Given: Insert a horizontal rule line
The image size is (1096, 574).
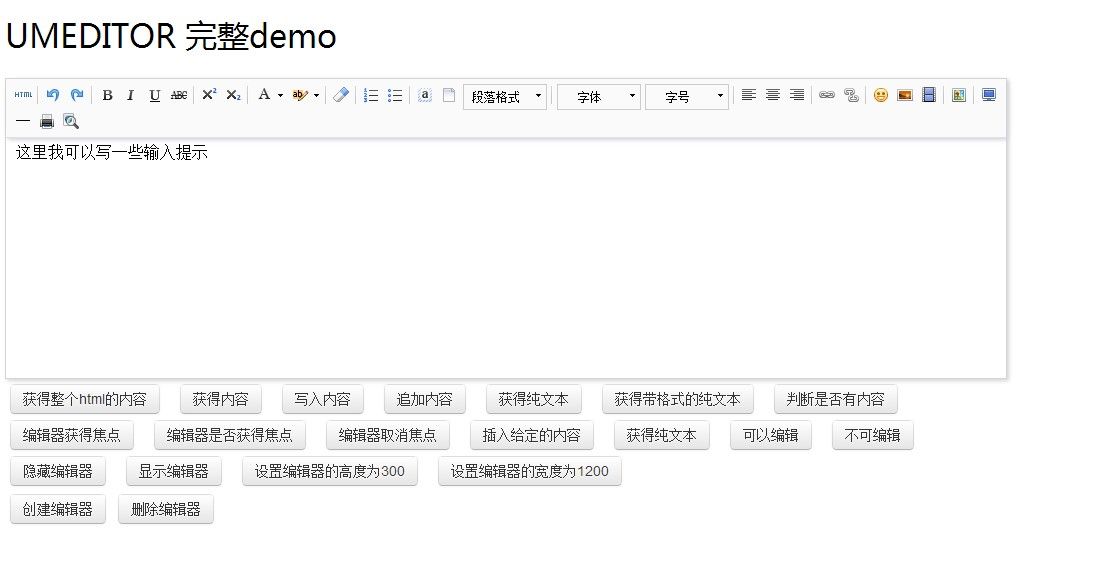Looking at the screenshot, I should point(23,122).
